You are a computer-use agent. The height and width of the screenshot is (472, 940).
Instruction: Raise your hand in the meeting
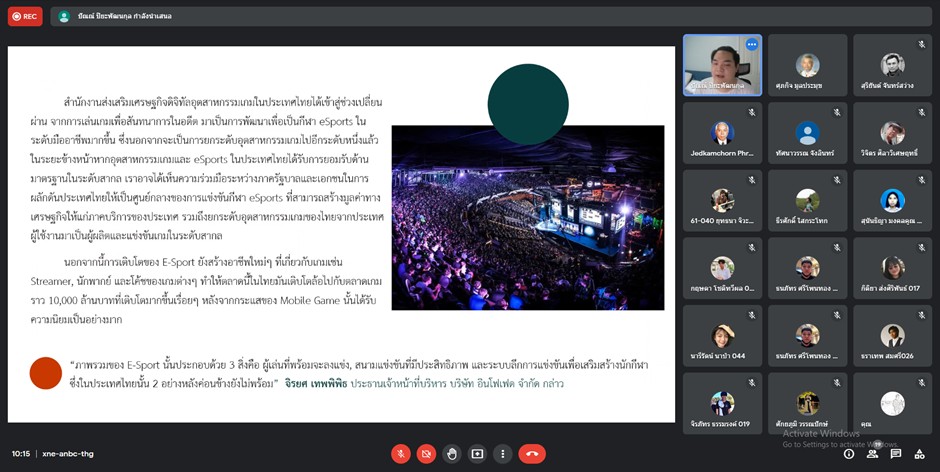coord(452,453)
